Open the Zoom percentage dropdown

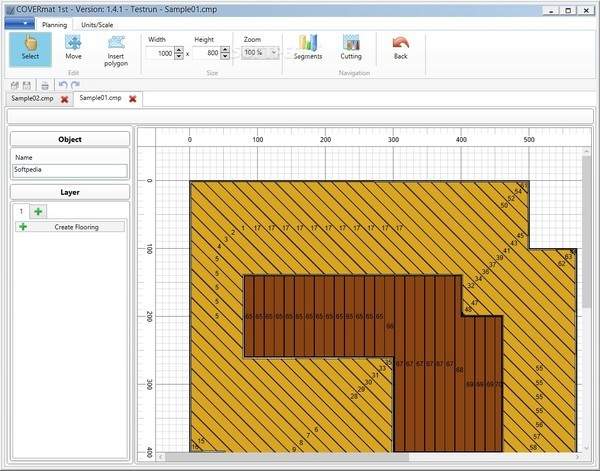259,52
